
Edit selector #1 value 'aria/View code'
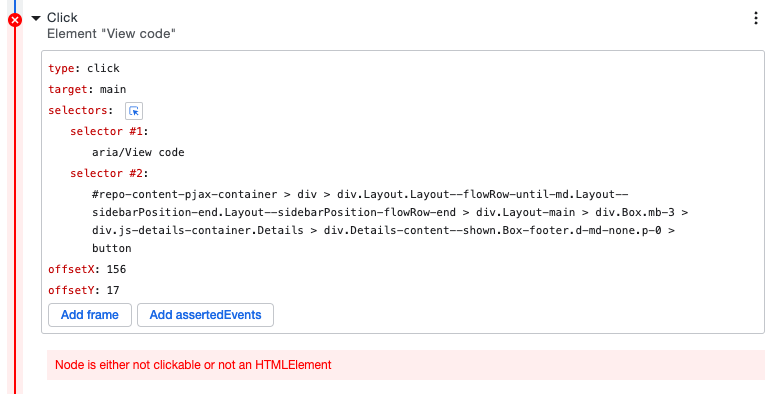tap(138, 152)
